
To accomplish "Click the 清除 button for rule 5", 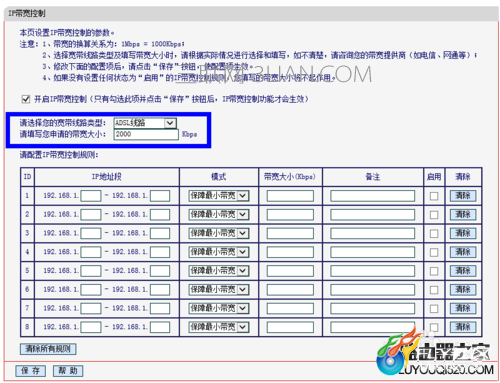I will point(463,271).
